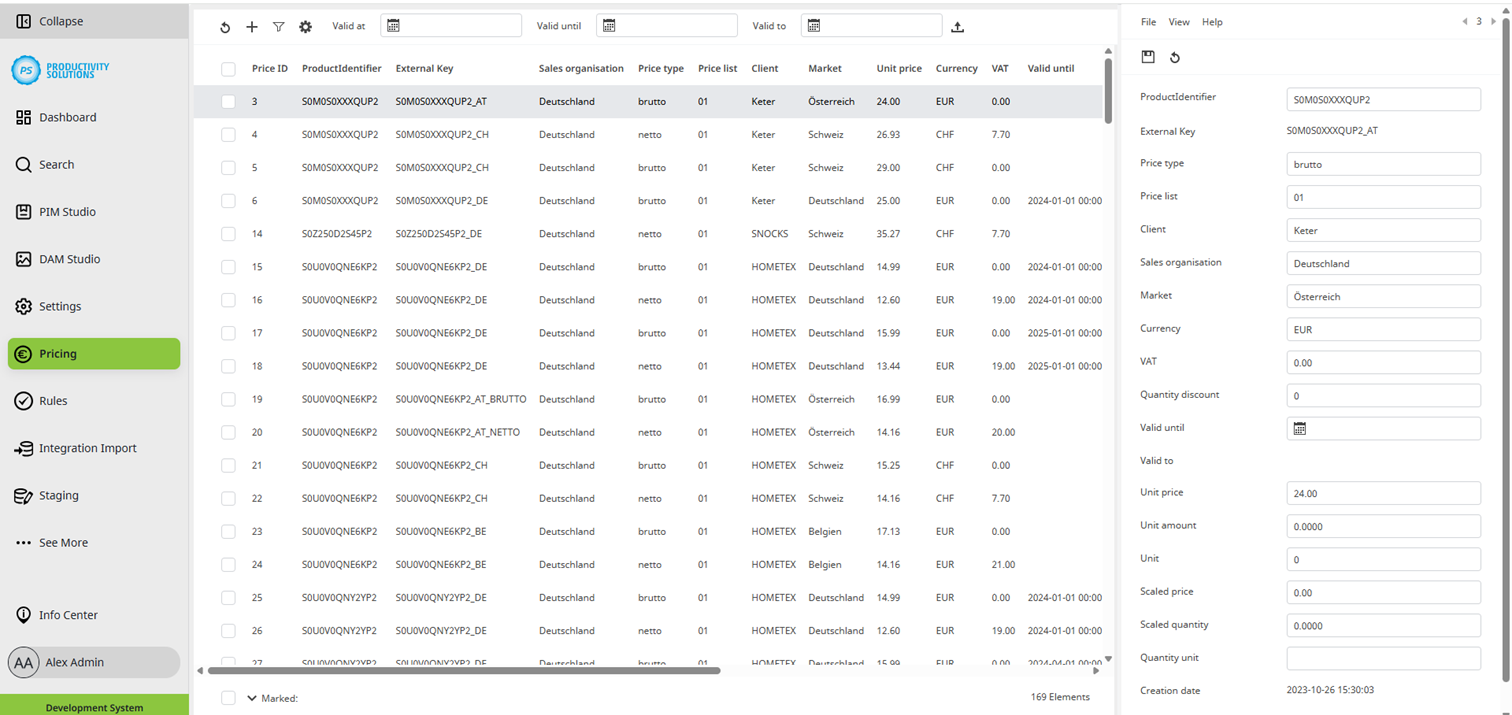Select all rows with the header checkbox
1512x715 pixels.
click(228, 68)
